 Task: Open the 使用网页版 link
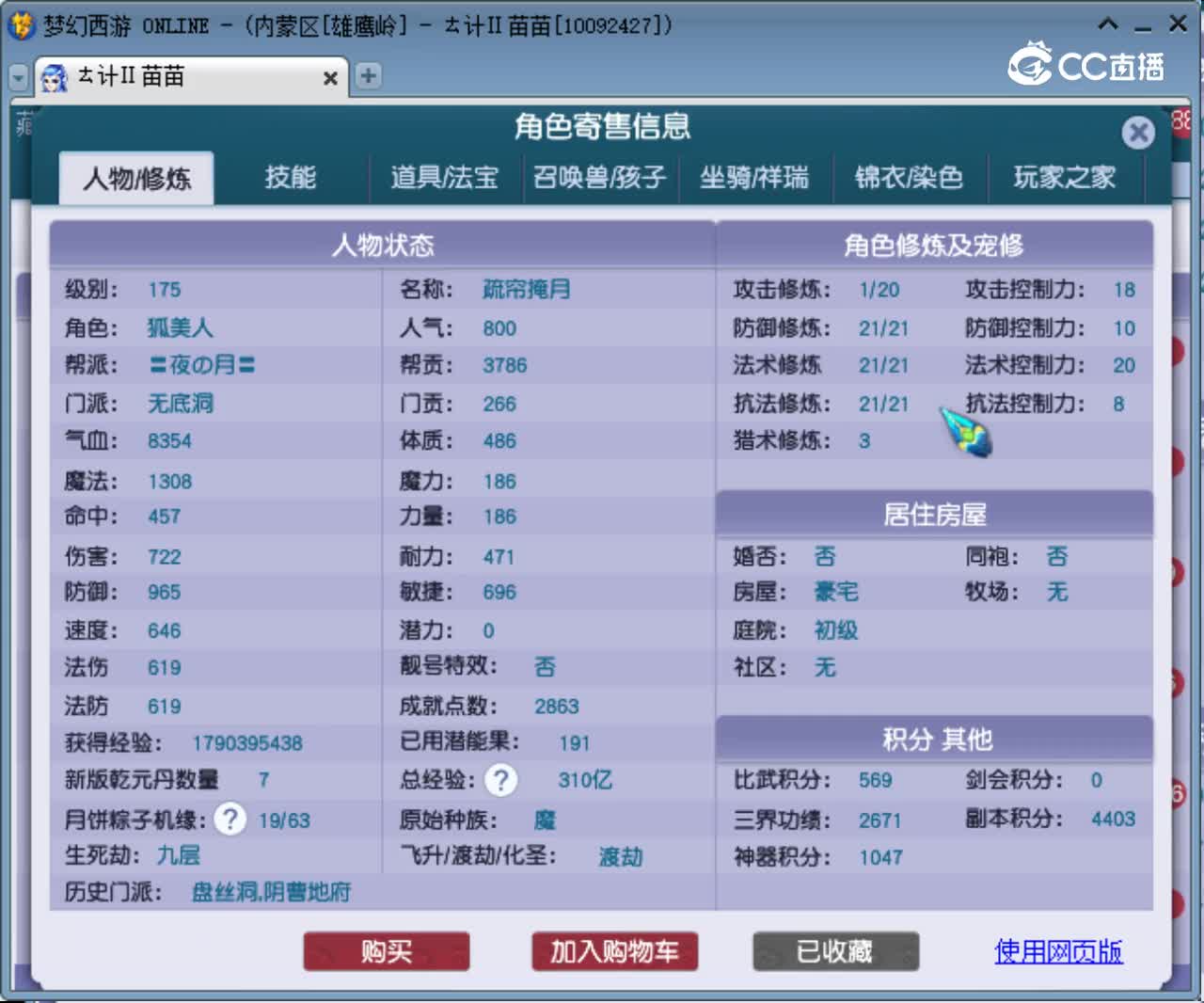point(1058,951)
